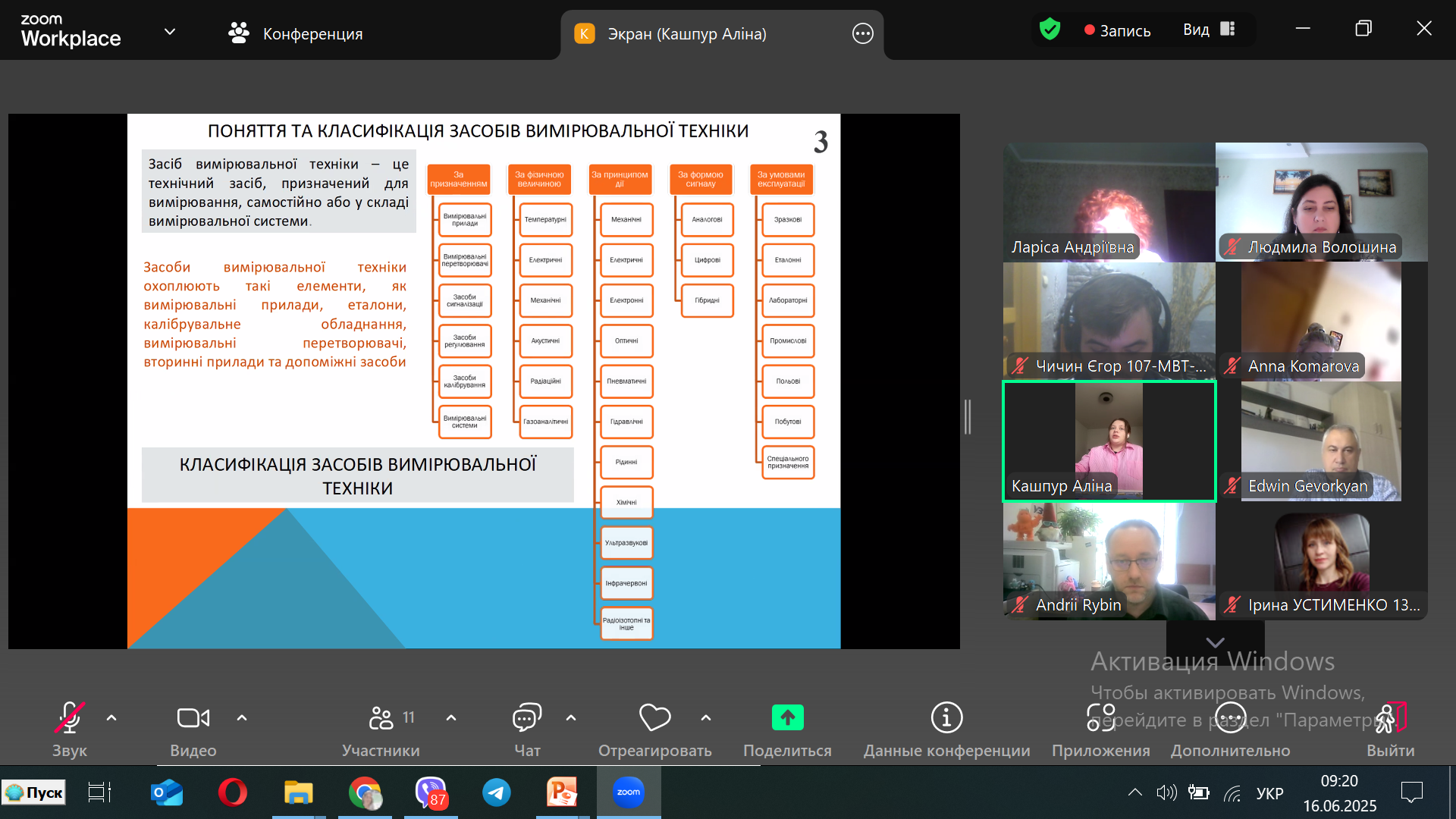Select the Экран (Кашпур Аліна) tab
Image resolution: width=1456 pixels, height=819 pixels.
click(687, 34)
